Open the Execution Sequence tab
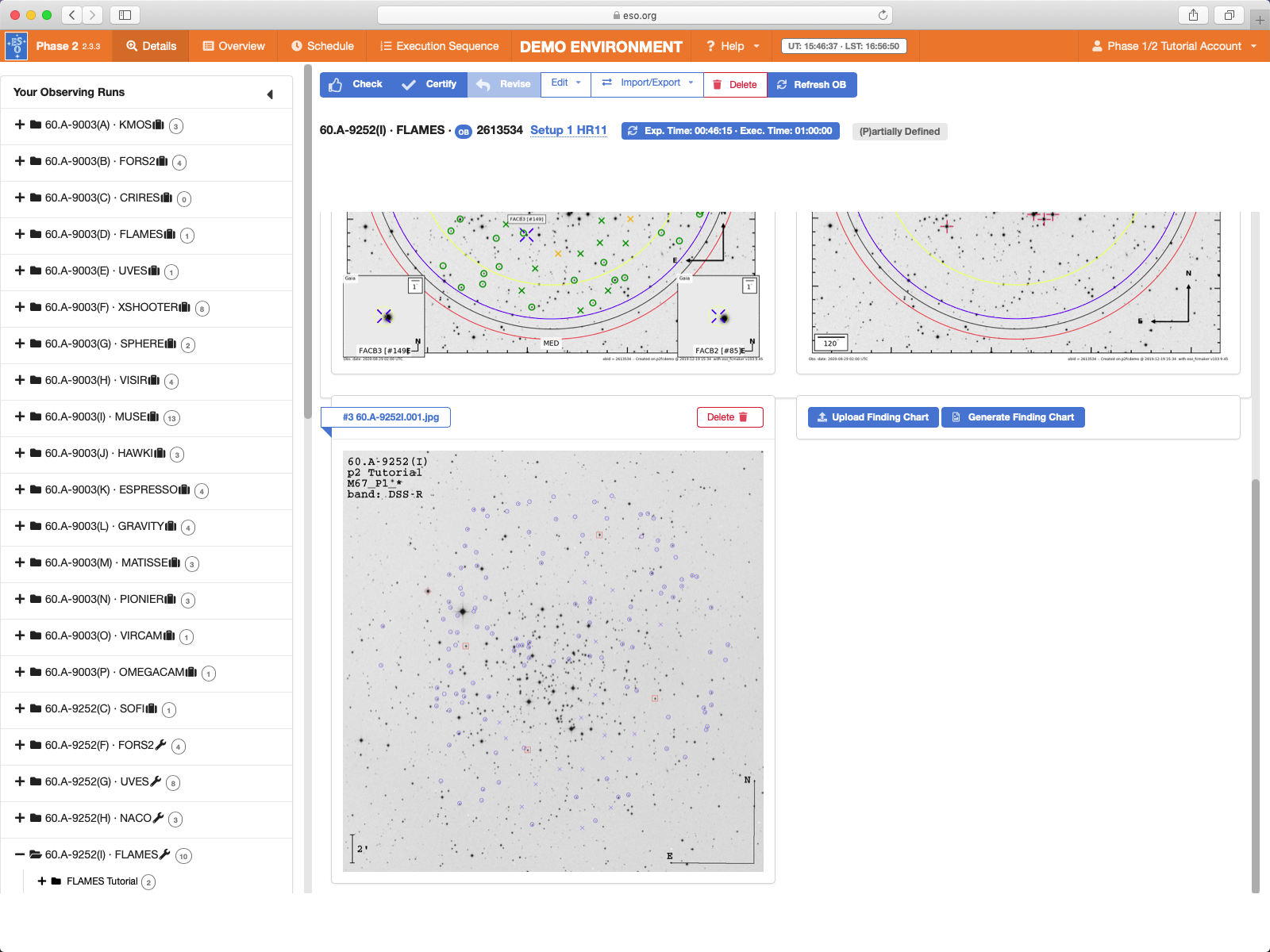1270x952 pixels. (x=439, y=46)
